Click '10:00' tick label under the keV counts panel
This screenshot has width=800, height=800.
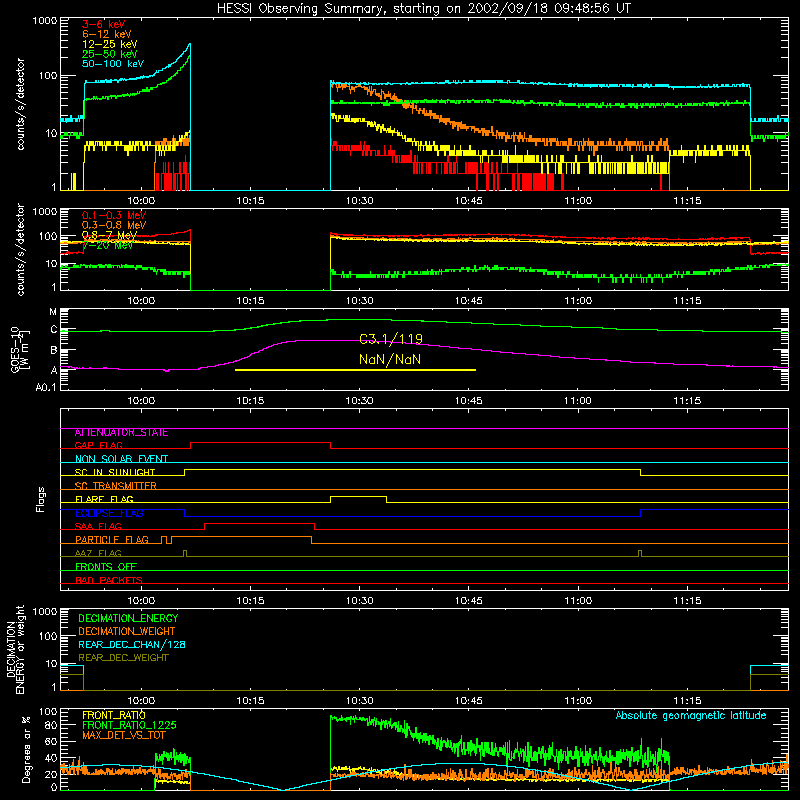pos(141,201)
